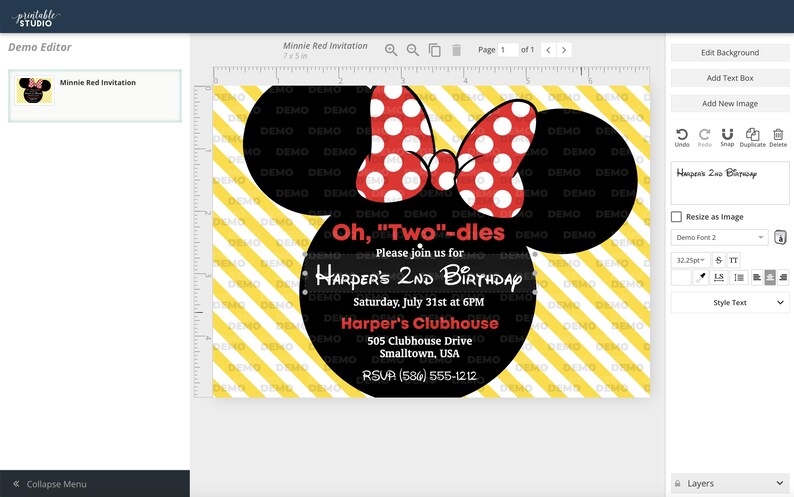Click the Undo icon
Screen dimensions: 794x497
click(682, 137)
